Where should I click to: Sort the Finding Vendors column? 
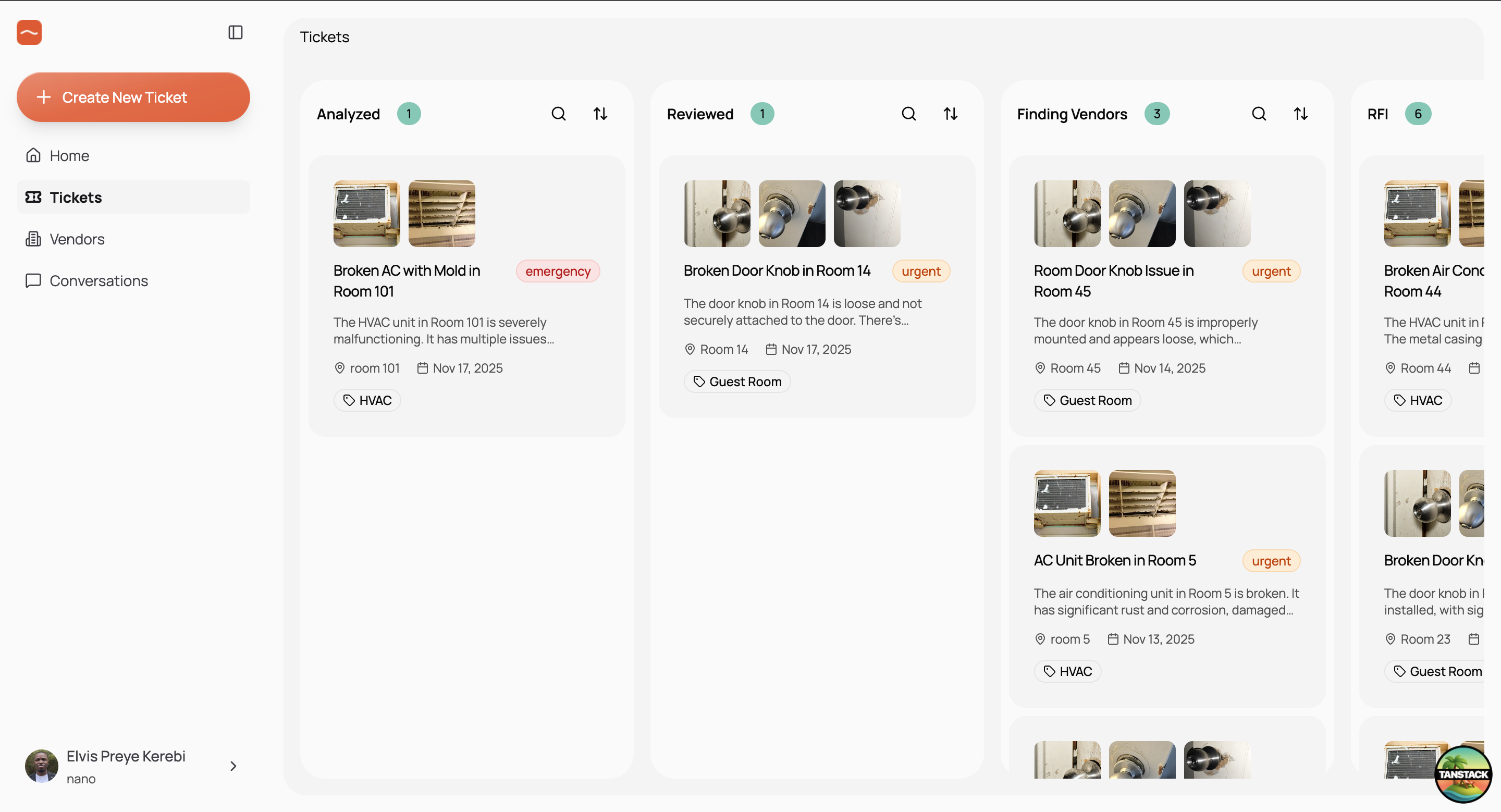[1300, 114]
